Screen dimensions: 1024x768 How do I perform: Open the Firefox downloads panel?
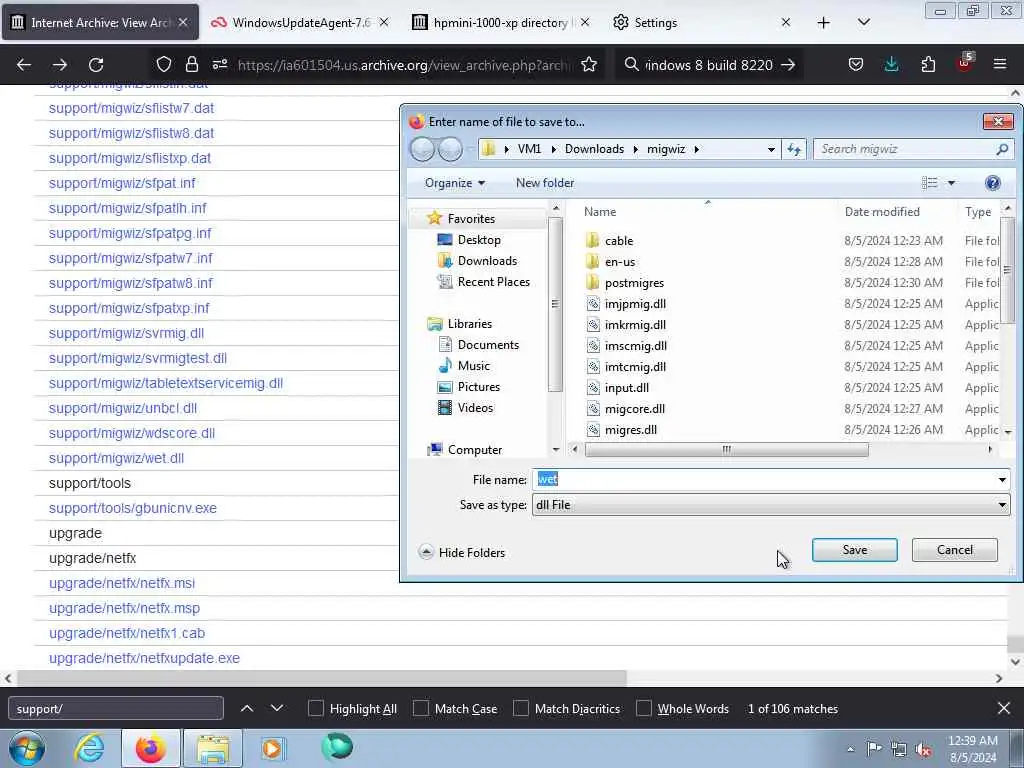(x=891, y=64)
